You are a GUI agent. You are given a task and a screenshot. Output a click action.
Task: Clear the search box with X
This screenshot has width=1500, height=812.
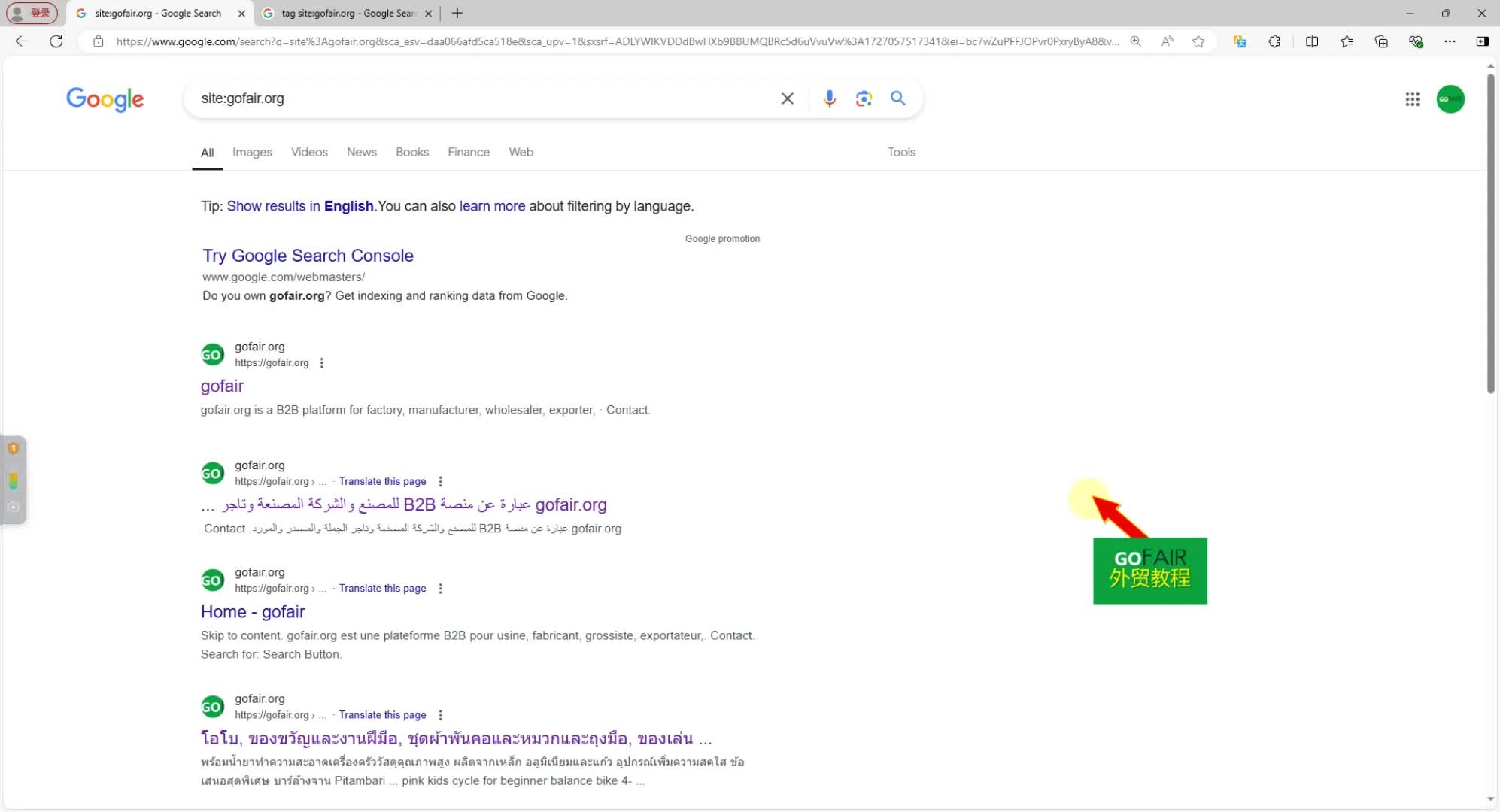(788, 98)
